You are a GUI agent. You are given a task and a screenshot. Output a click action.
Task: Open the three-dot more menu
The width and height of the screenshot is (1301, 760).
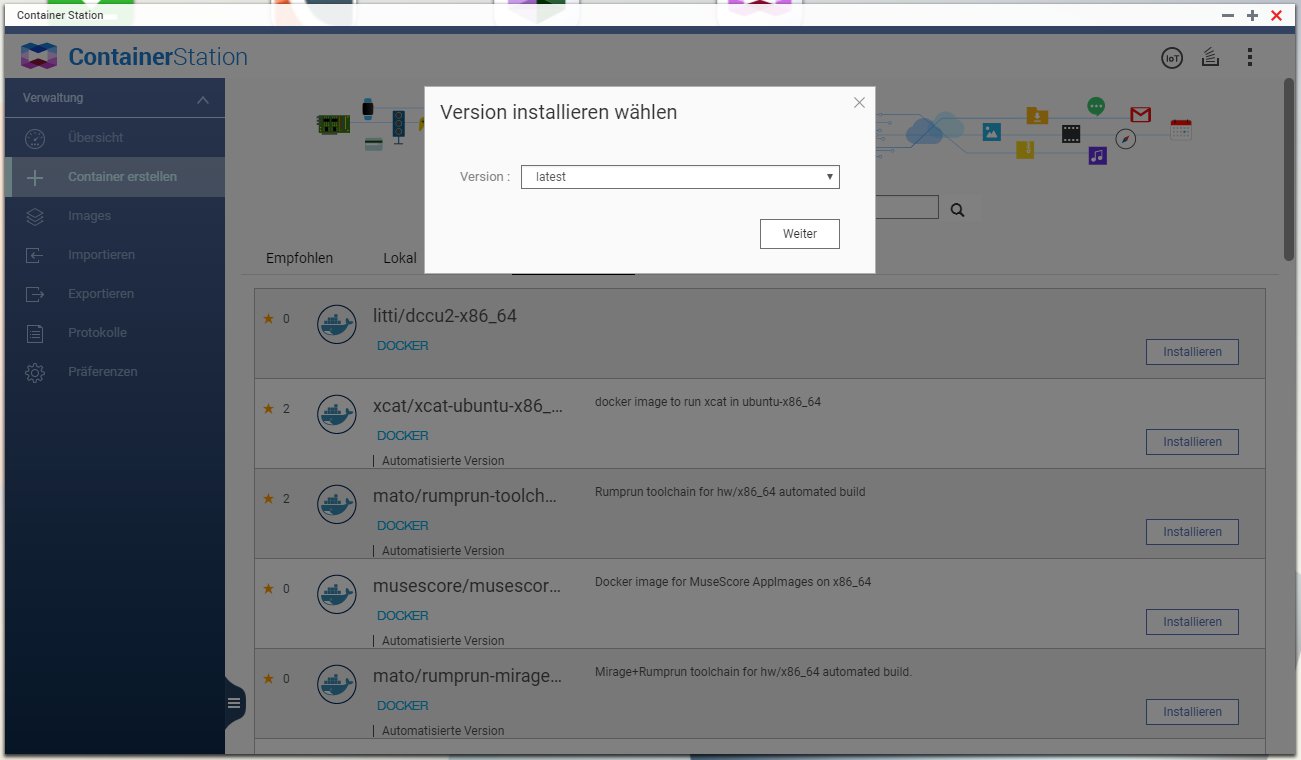click(1250, 57)
